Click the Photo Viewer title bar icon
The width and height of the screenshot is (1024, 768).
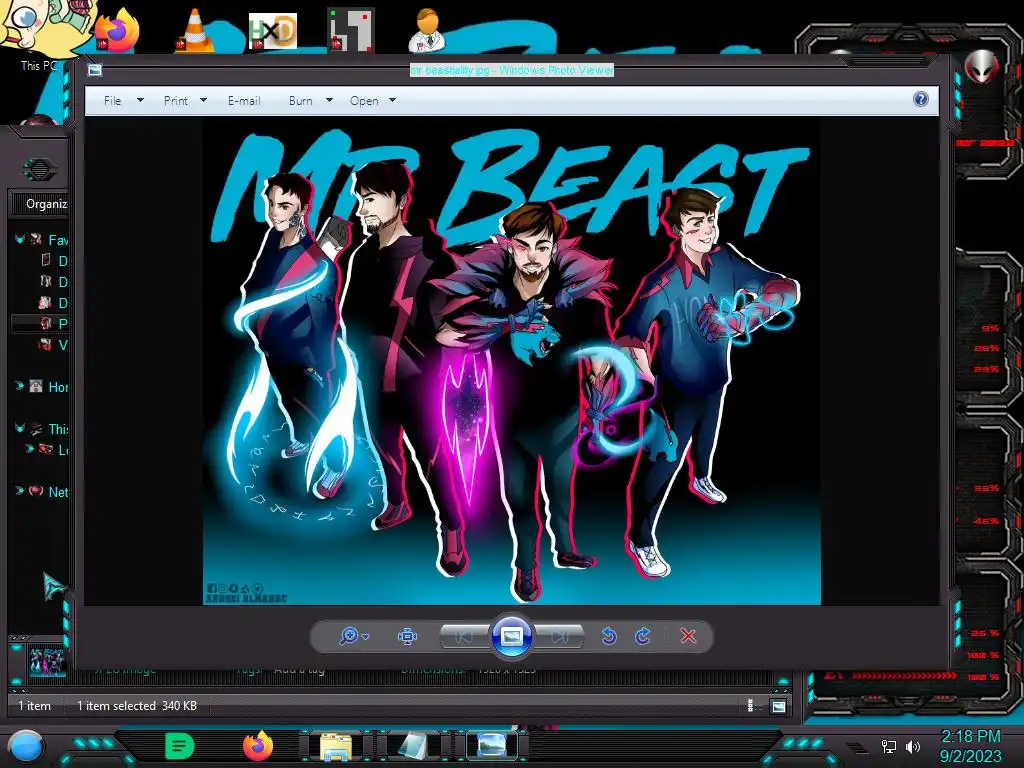point(95,70)
